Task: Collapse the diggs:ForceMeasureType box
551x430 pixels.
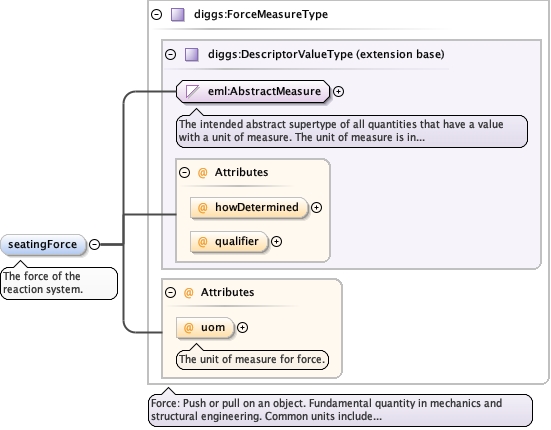Action: tap(156, 14)
